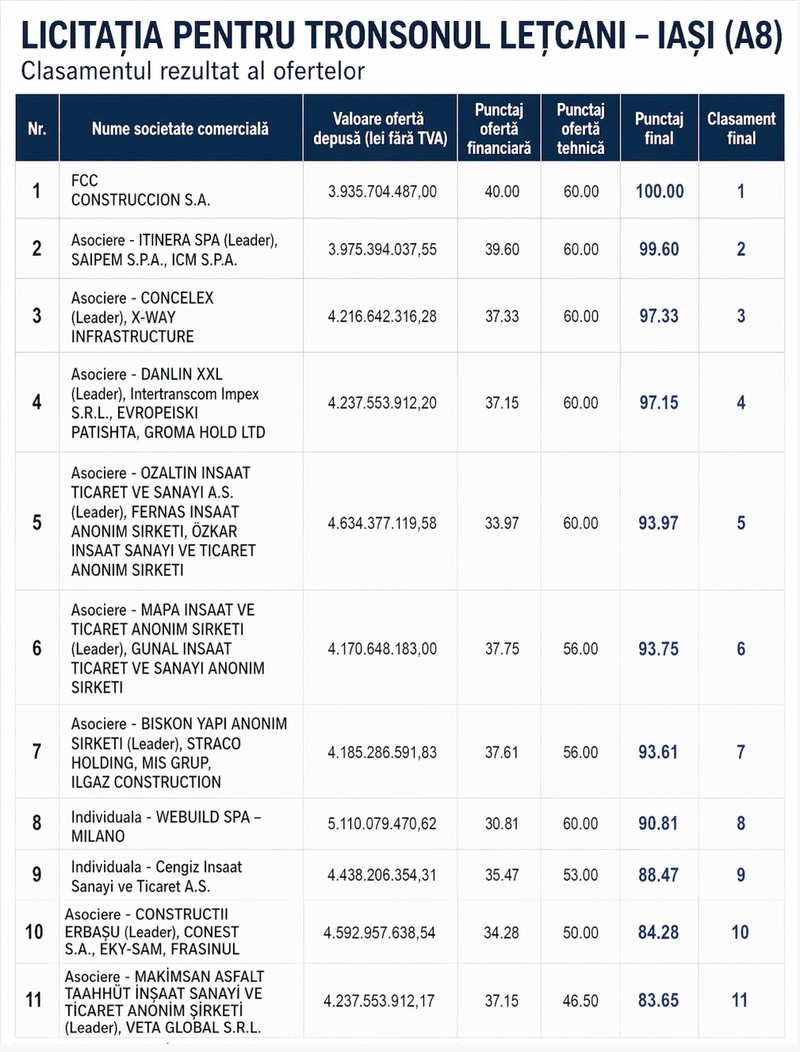This screenshot has width=800, height=1052.
Task: Select the 3.935.704.487,00 offer value cell
Action: point(382,192)
